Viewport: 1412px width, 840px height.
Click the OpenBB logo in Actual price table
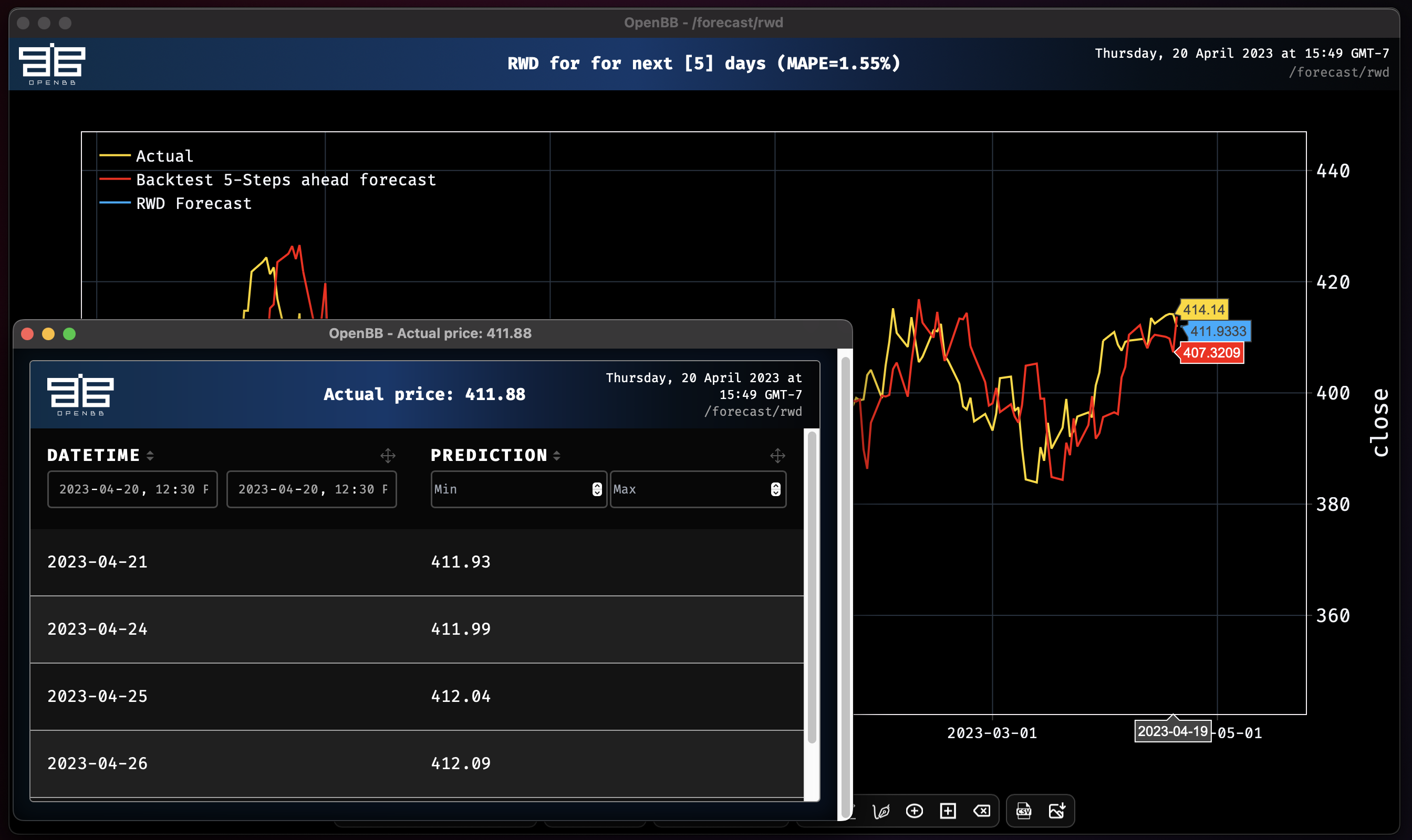80,394
